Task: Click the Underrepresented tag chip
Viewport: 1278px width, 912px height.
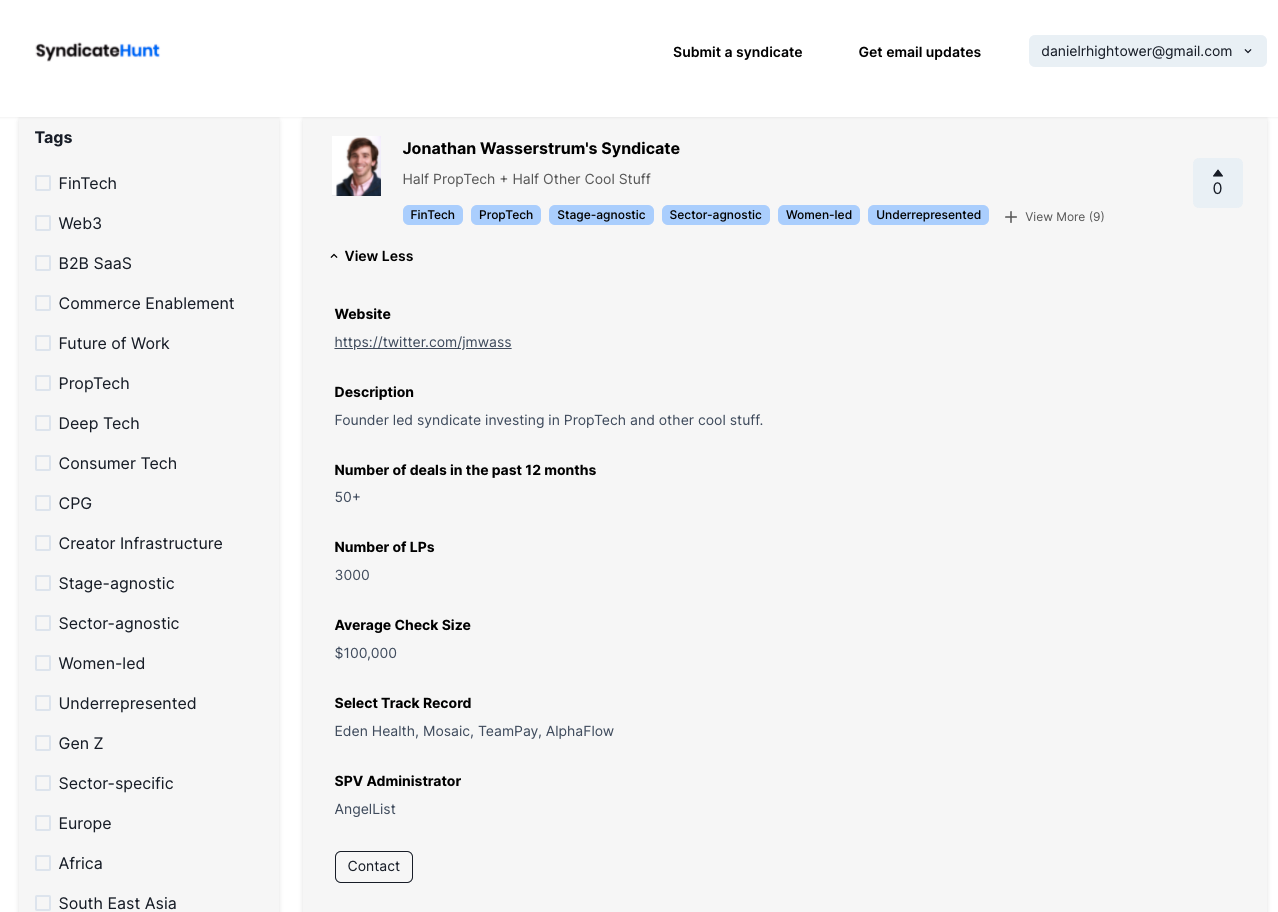Action: 928,215
